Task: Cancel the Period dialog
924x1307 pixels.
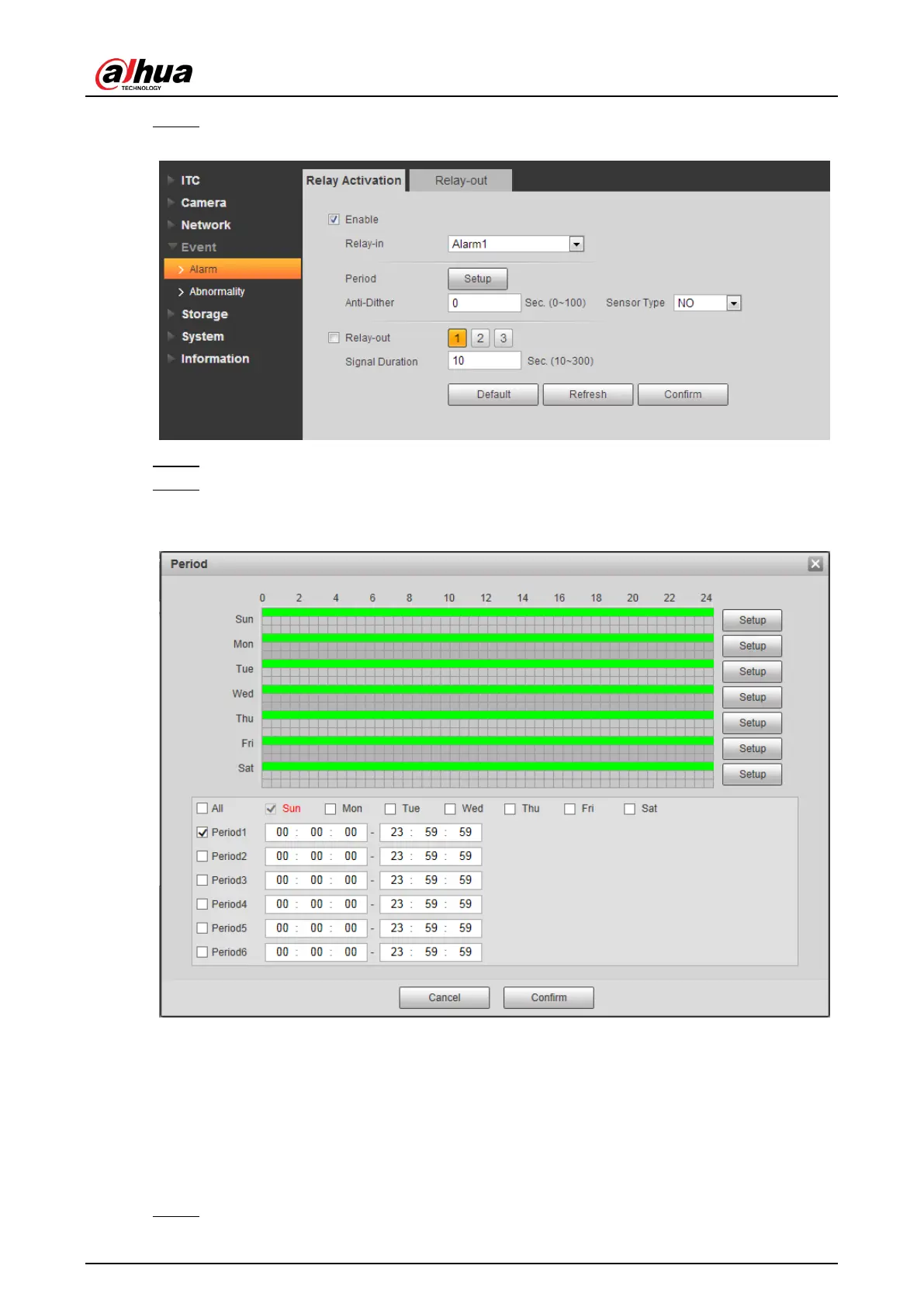Action: (445, 997)
